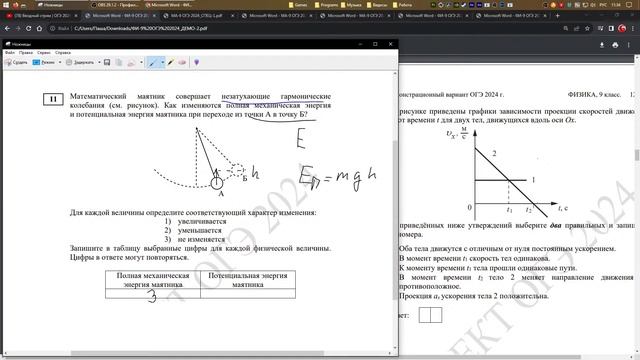
Task: Click the Создать new snip button
Action: (x=16, y=62)
